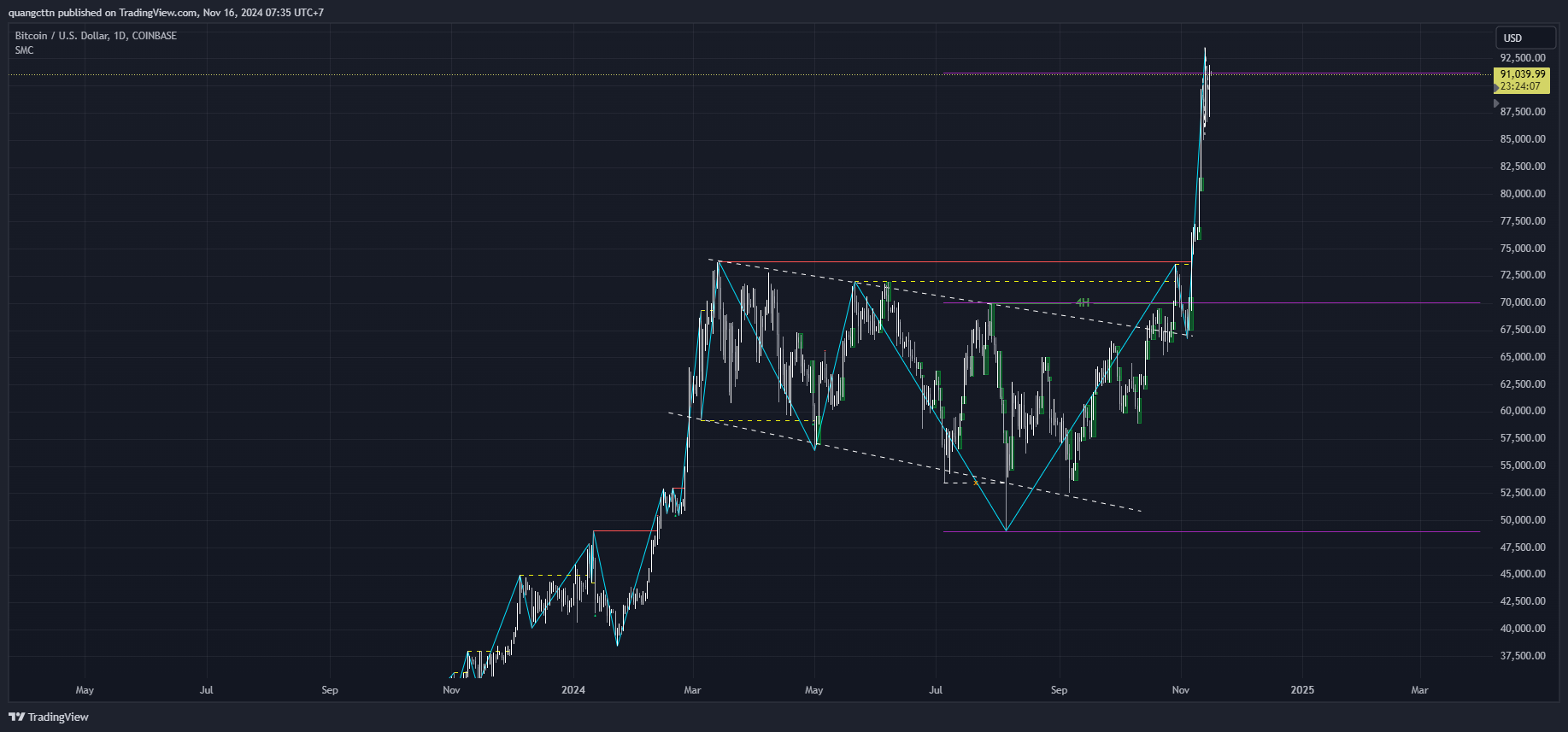Click the 60,000.00 price axis label

[x=1523, y=411]
